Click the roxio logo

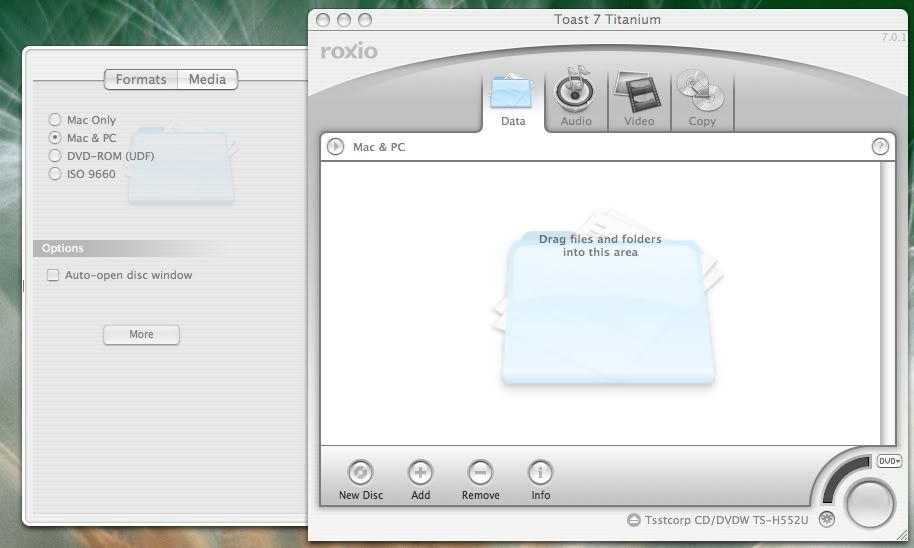tap(349, 51)
